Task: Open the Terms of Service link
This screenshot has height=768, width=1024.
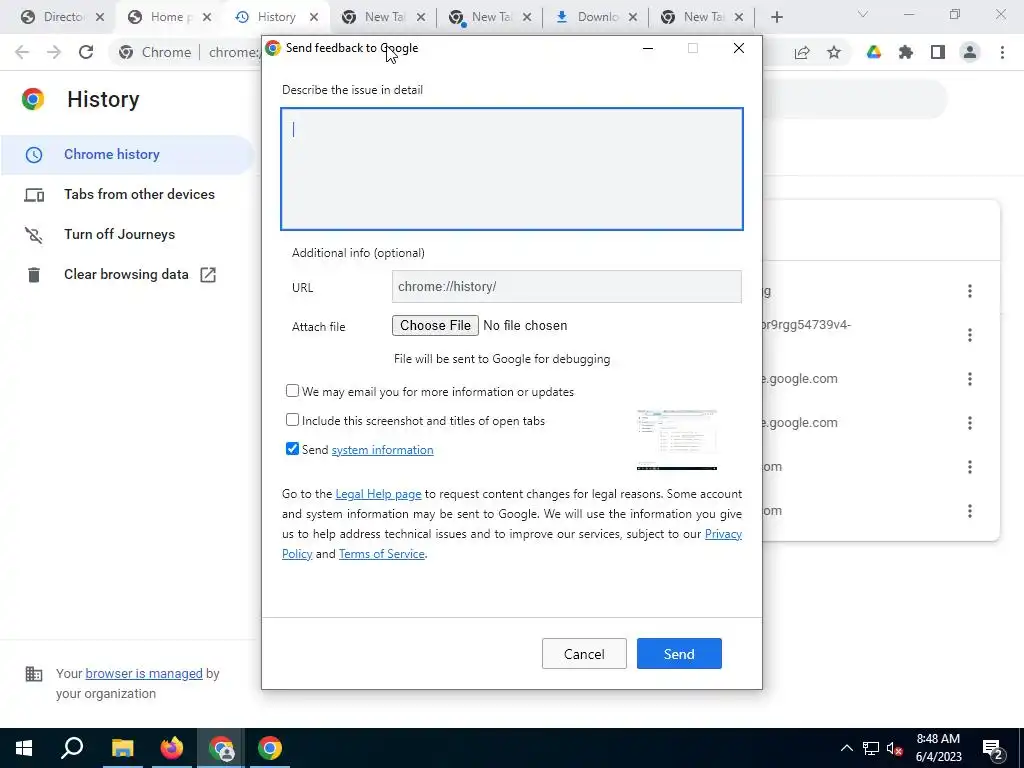Action: click(x=381, y=554)
